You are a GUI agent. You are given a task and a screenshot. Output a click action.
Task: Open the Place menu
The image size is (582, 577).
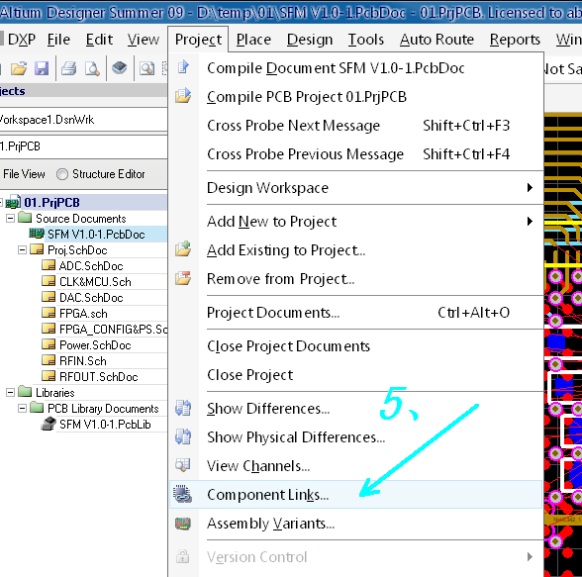(x=254, y=39)
